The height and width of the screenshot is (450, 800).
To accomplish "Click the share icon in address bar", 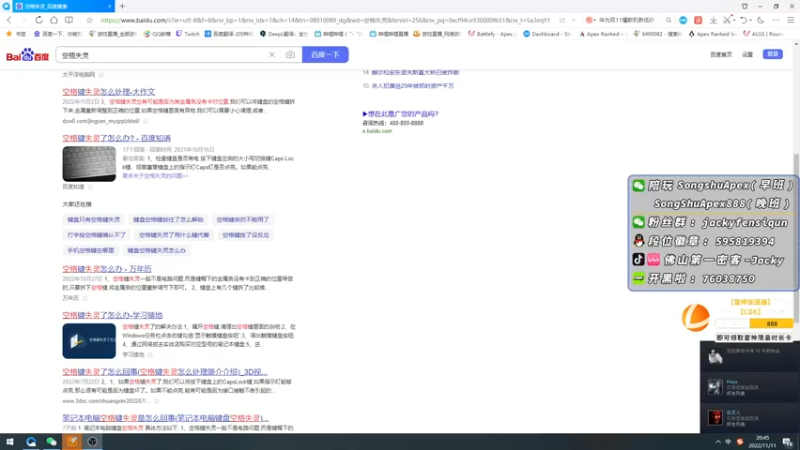I will (x=562, y=20).
